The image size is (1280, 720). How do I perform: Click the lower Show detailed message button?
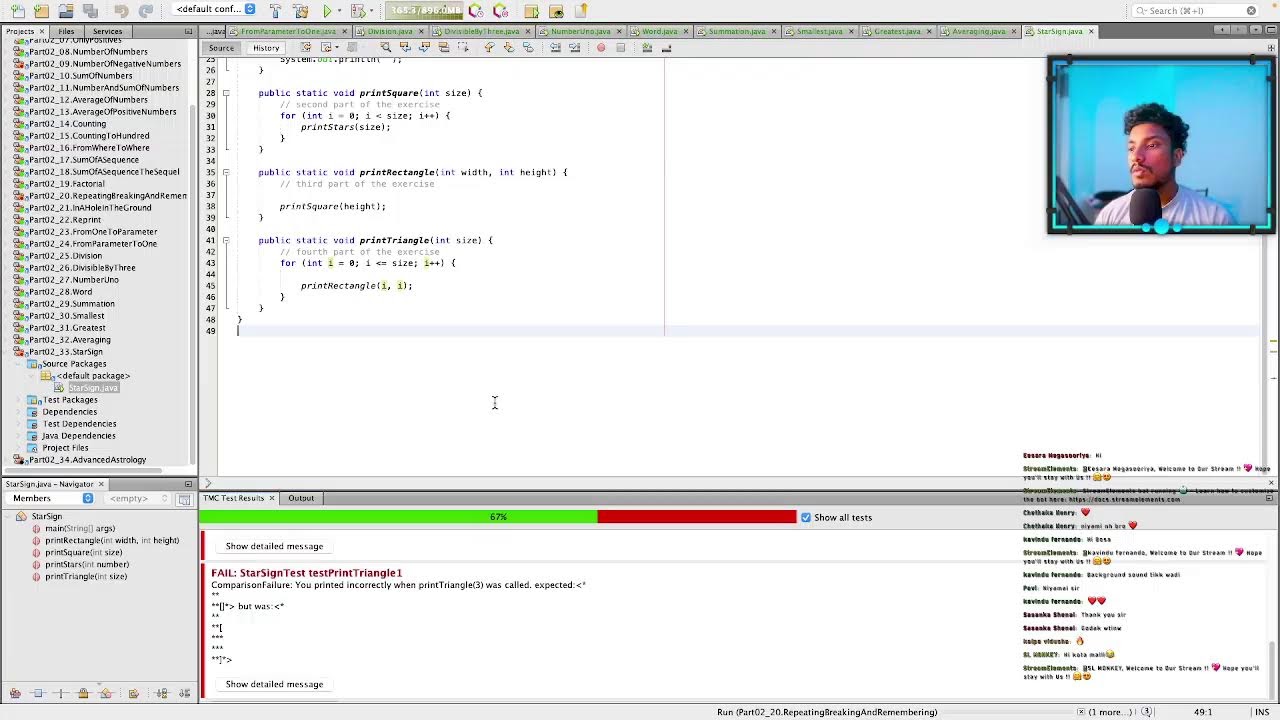(x=274, y=684)
